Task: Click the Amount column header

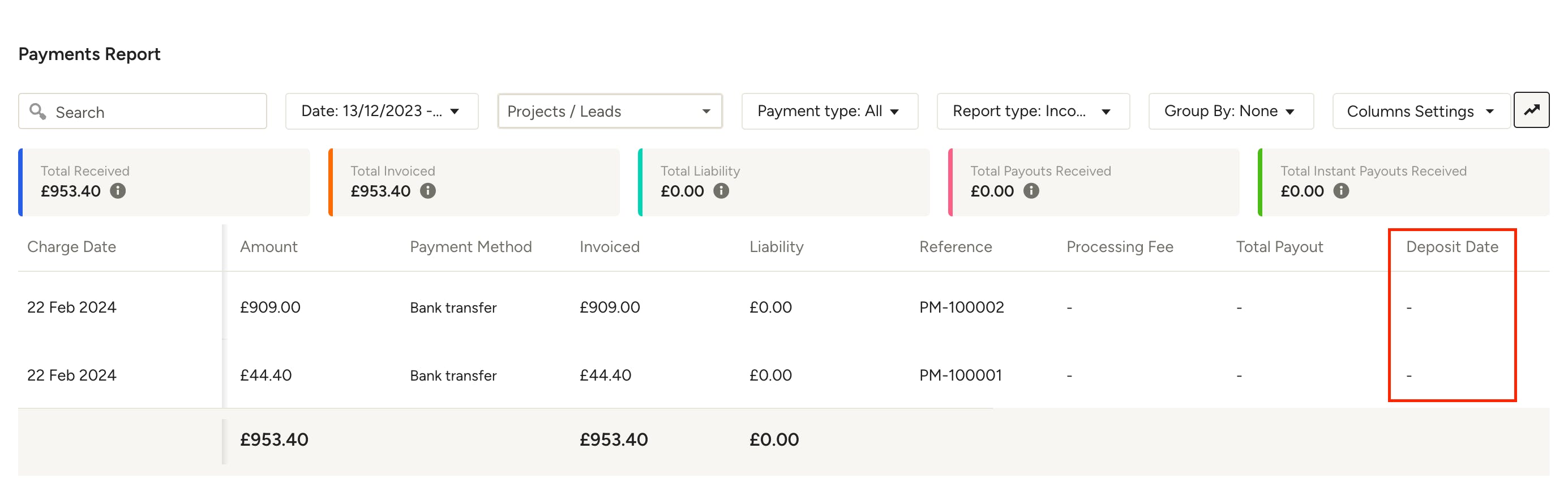Action: 268,247
